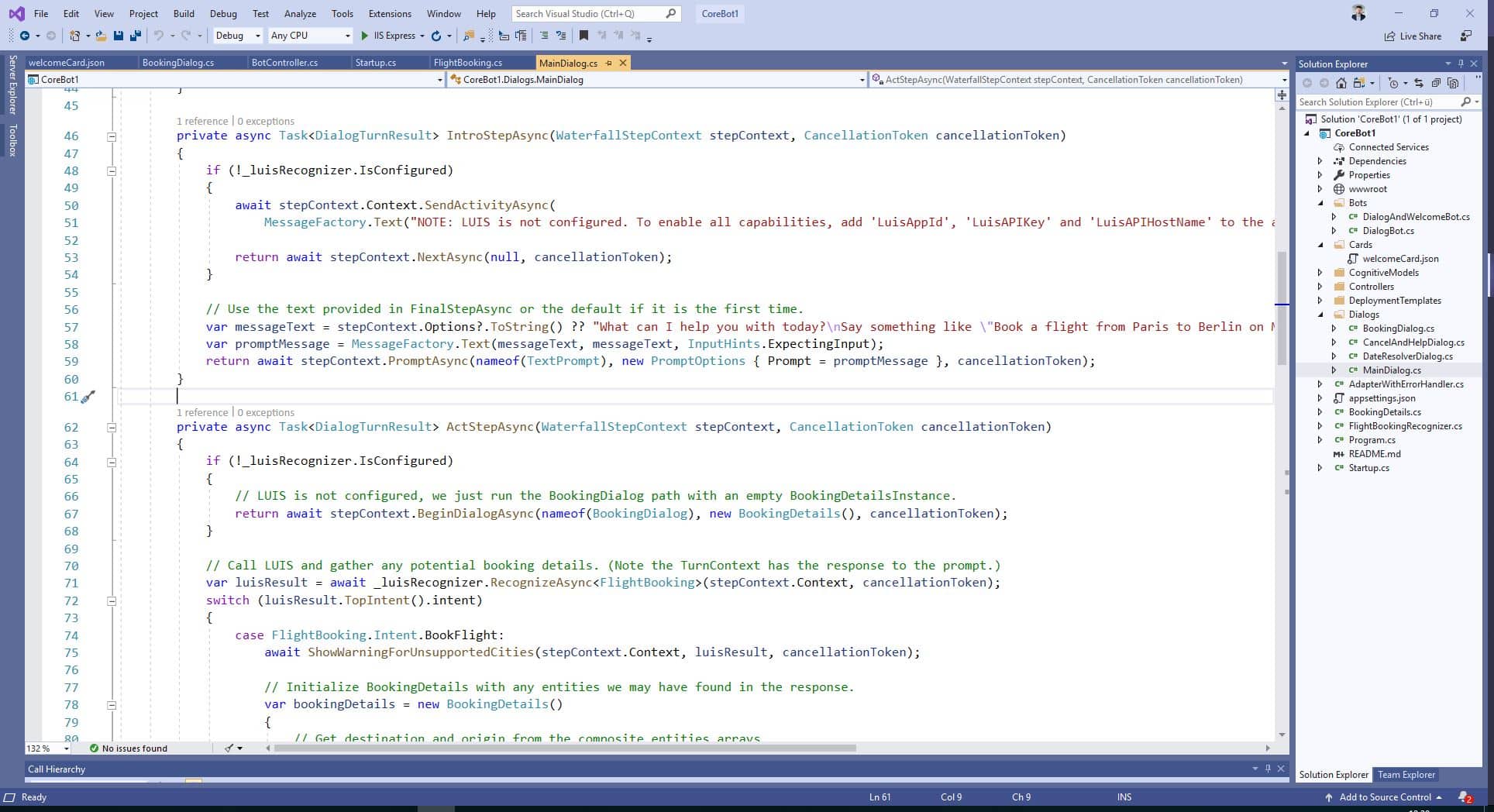Image resolution: width=1494 pixels, height=812 pixels.
Task: Toggle a bookmark with the bookmark icon
Action: click(x=583, y=36)
